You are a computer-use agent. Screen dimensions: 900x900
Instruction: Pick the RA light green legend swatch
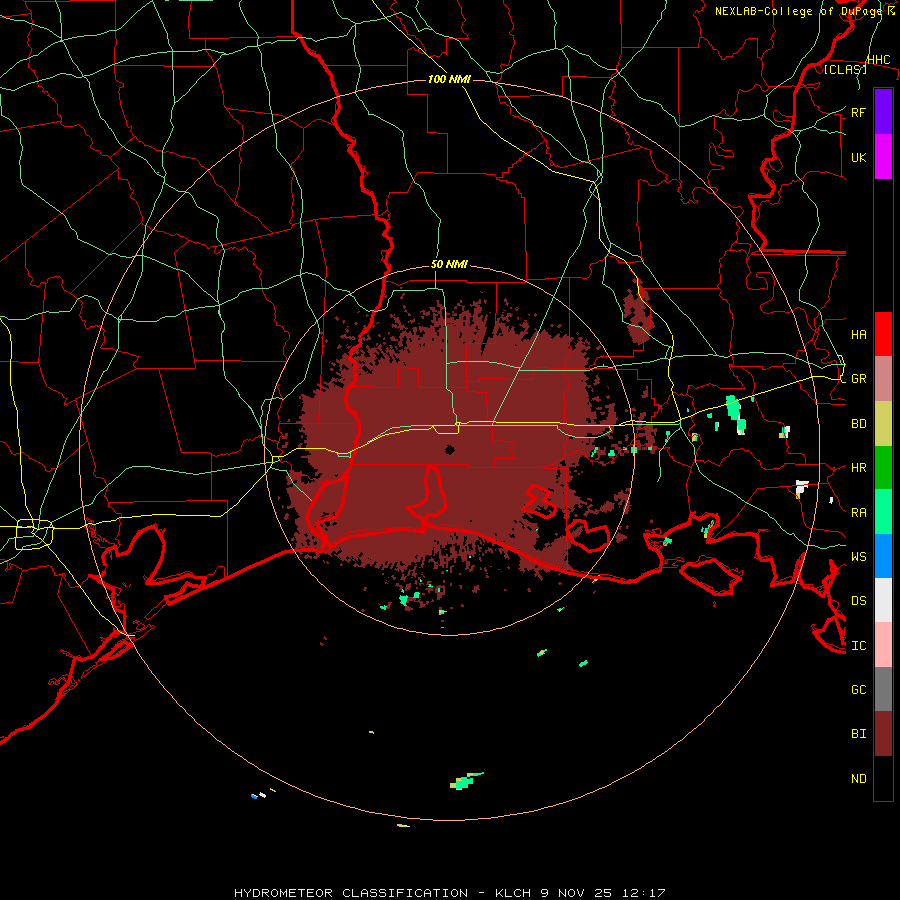883,512
